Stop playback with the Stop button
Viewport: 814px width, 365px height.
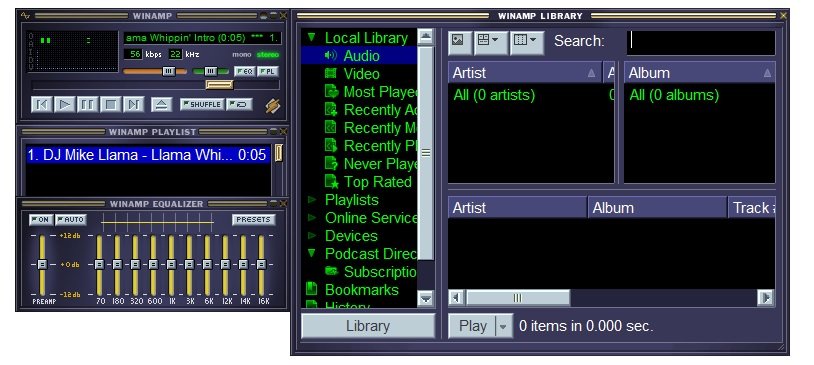[110, 105]
